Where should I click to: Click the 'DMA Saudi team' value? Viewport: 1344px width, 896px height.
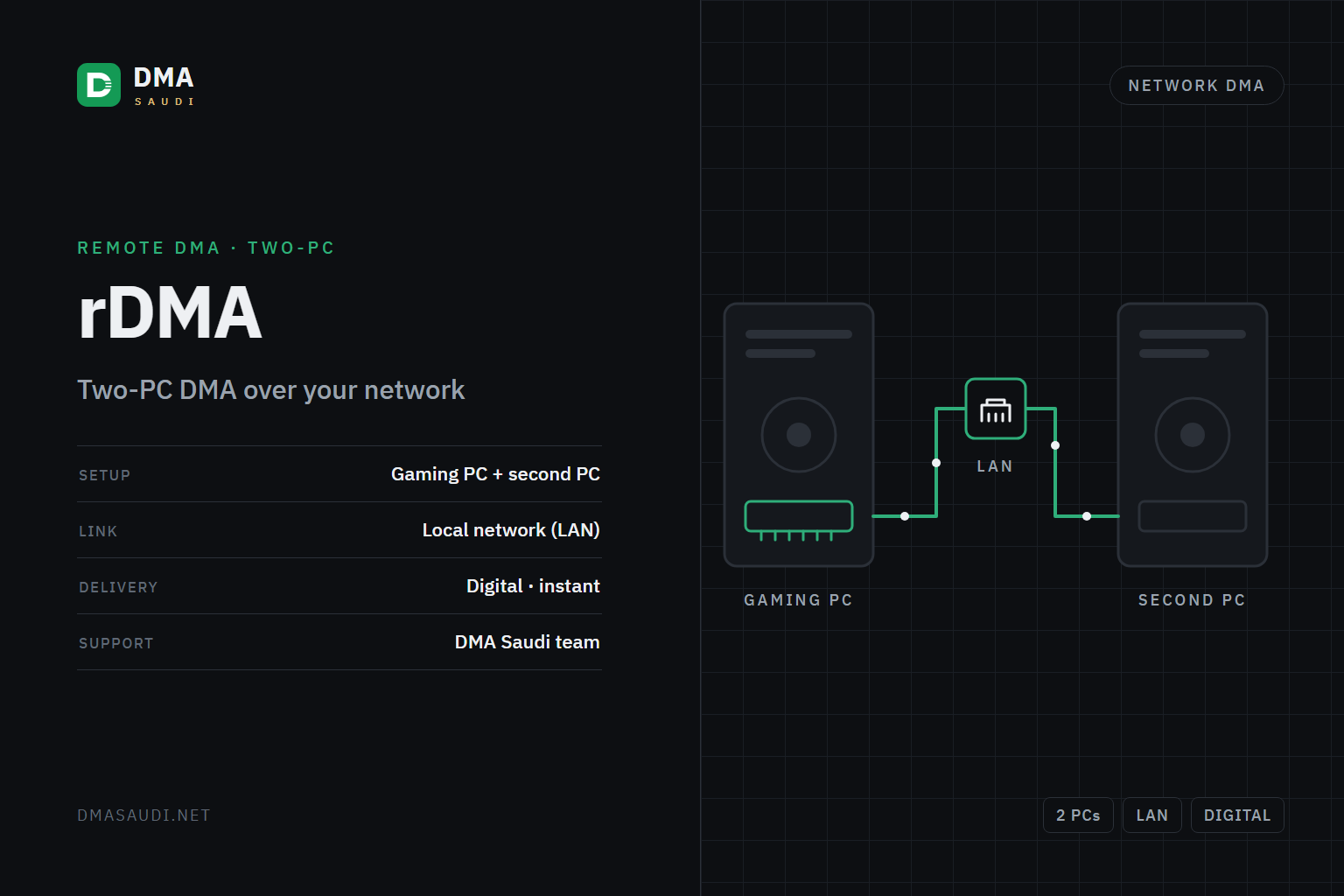pos(528,642)
